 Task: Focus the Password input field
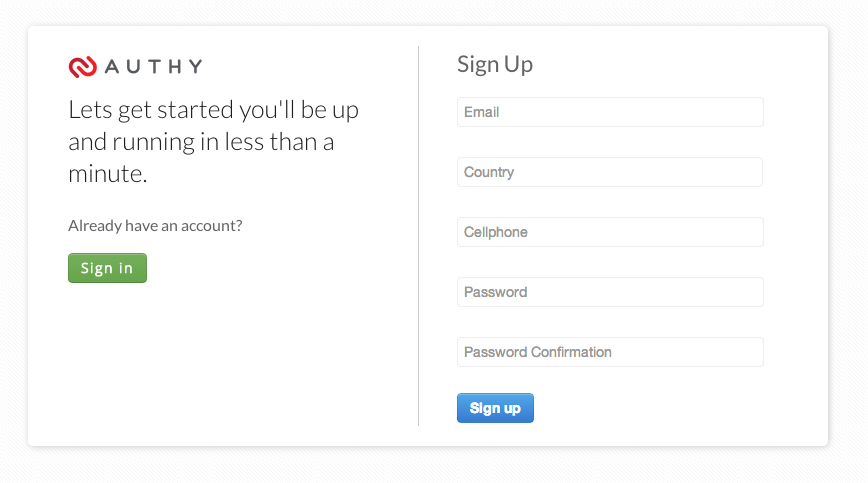tap(610, 292)
